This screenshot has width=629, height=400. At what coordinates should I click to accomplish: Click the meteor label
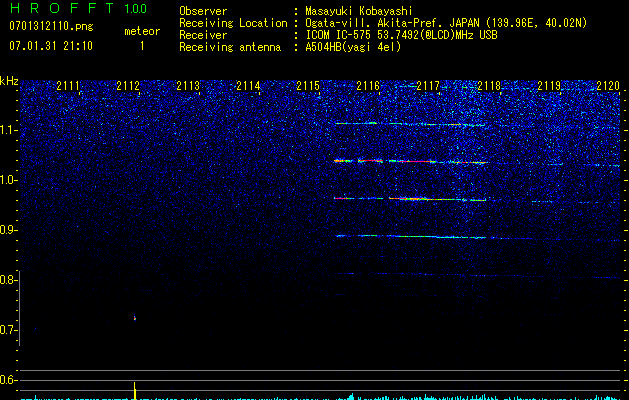point(142,31)
